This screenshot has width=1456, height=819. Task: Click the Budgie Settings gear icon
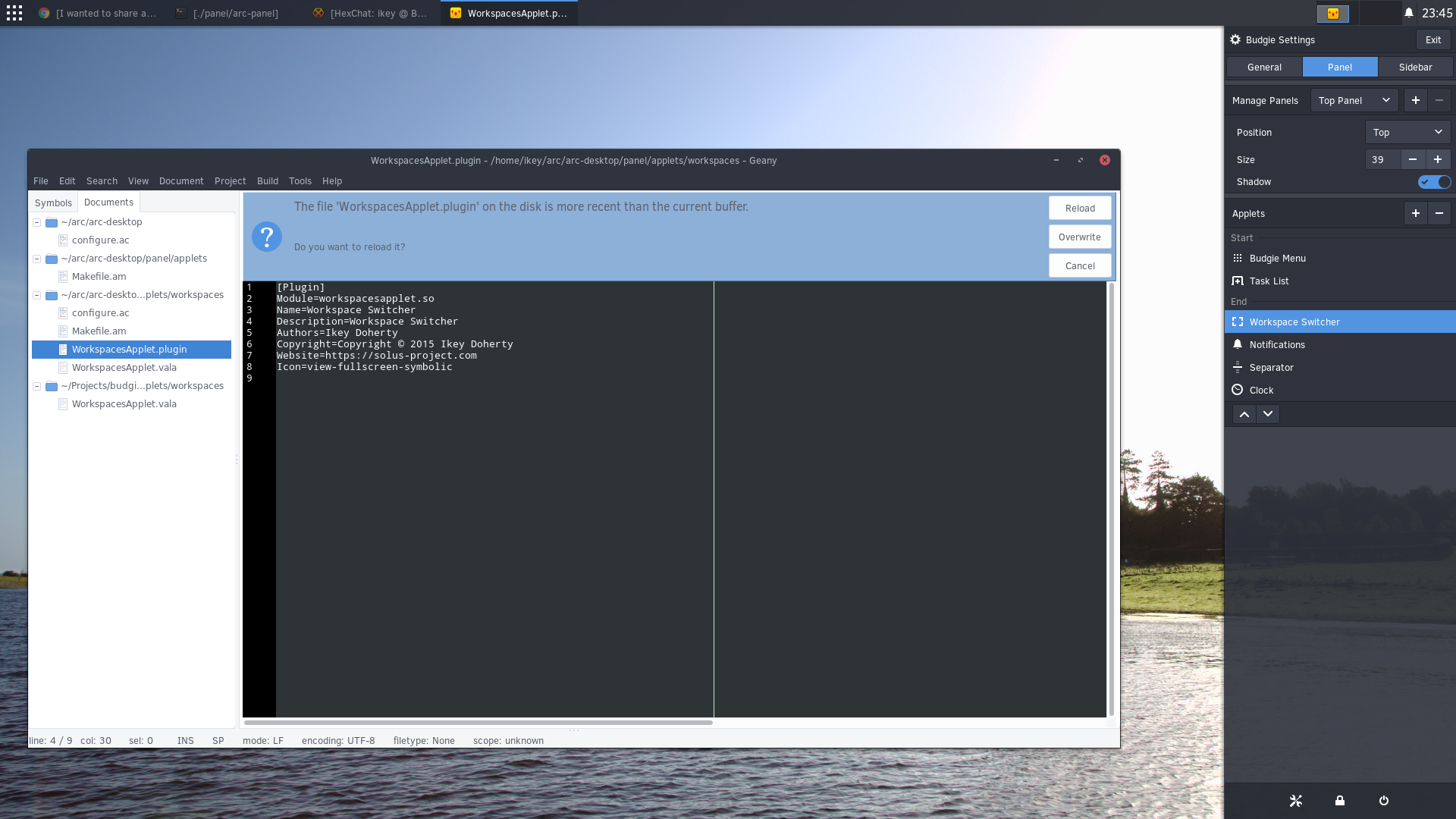tap(1235, 39)
